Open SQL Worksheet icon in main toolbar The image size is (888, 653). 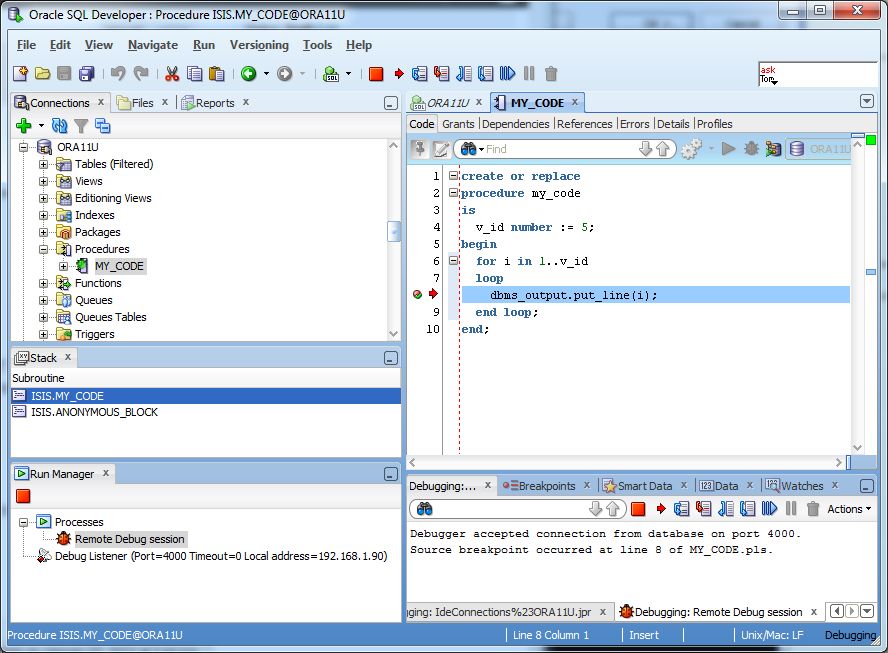click(x=331, y=74)
